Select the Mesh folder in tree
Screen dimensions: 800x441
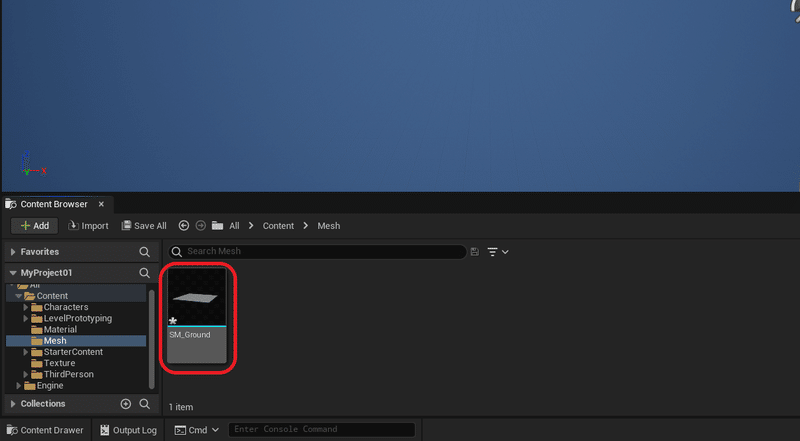pos(55,341)
